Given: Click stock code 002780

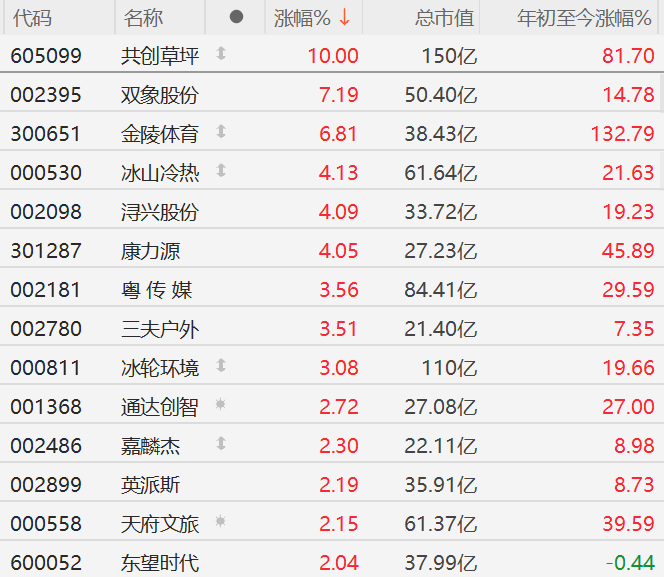Looking at the screenshot, I should point(46,329).
